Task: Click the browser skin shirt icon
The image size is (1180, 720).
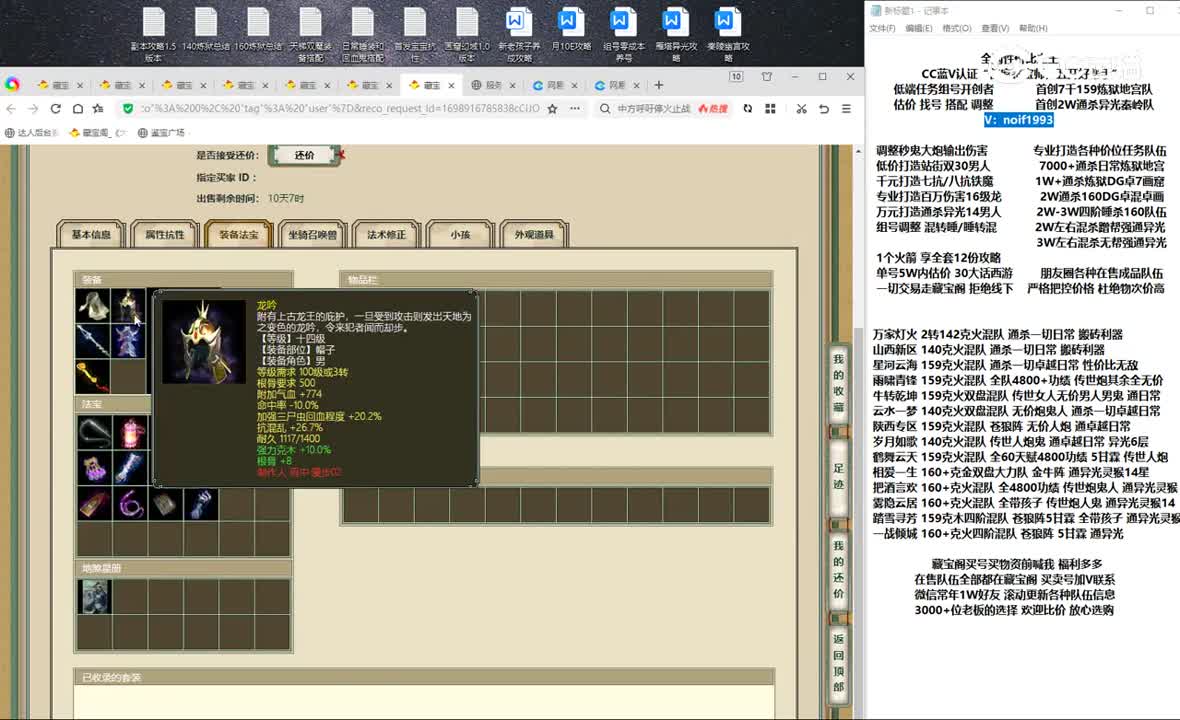Action: coord(767,77)
